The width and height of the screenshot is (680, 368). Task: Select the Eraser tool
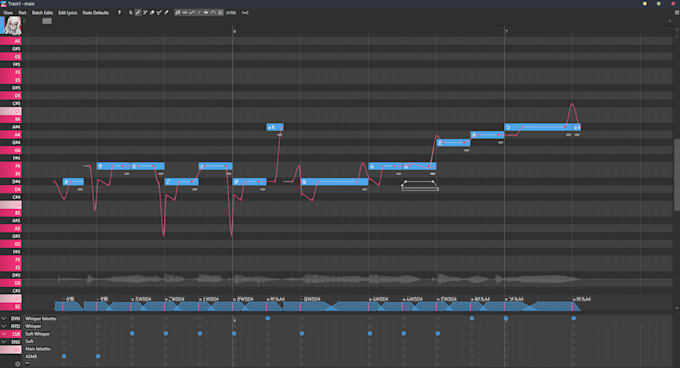152,13
